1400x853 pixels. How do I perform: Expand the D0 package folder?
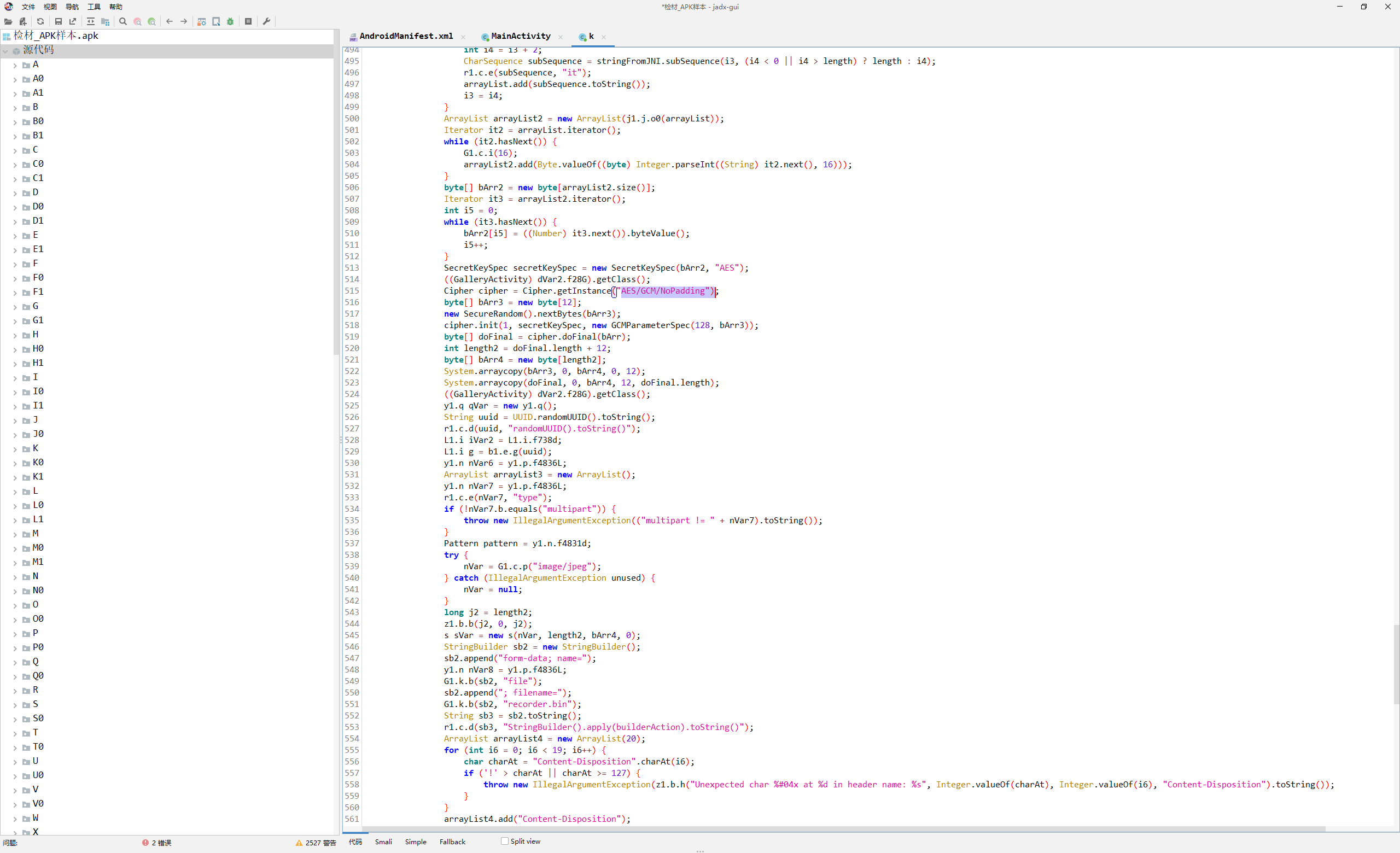[x=15, y=207]
